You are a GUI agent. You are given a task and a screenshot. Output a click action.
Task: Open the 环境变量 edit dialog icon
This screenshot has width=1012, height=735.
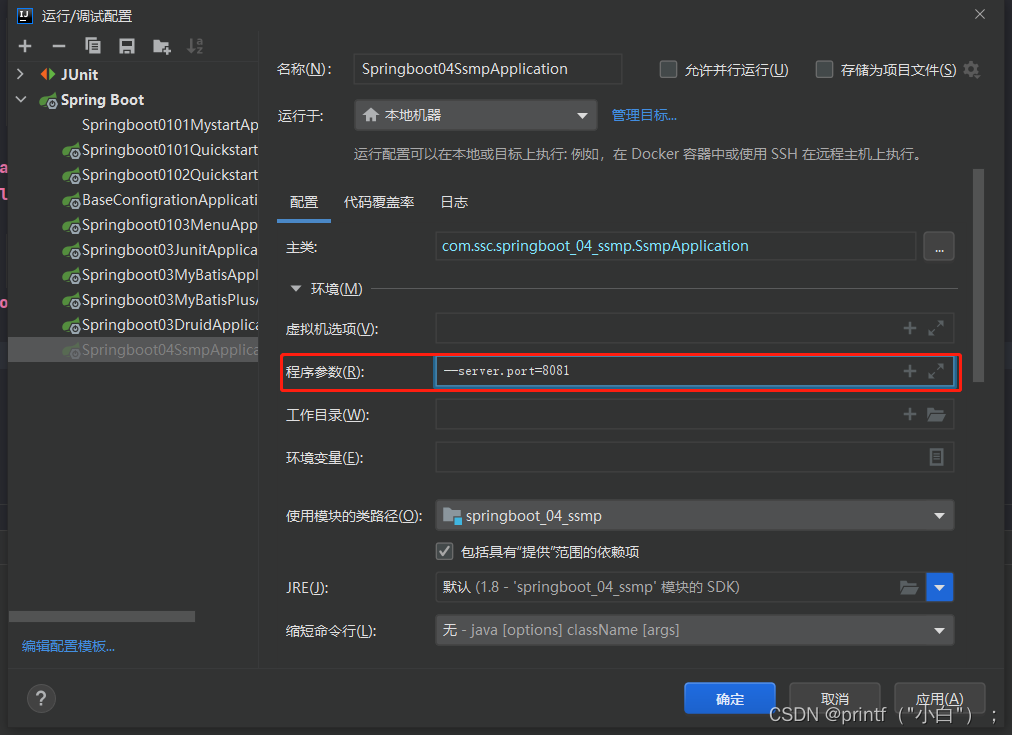tap(936, 457)
